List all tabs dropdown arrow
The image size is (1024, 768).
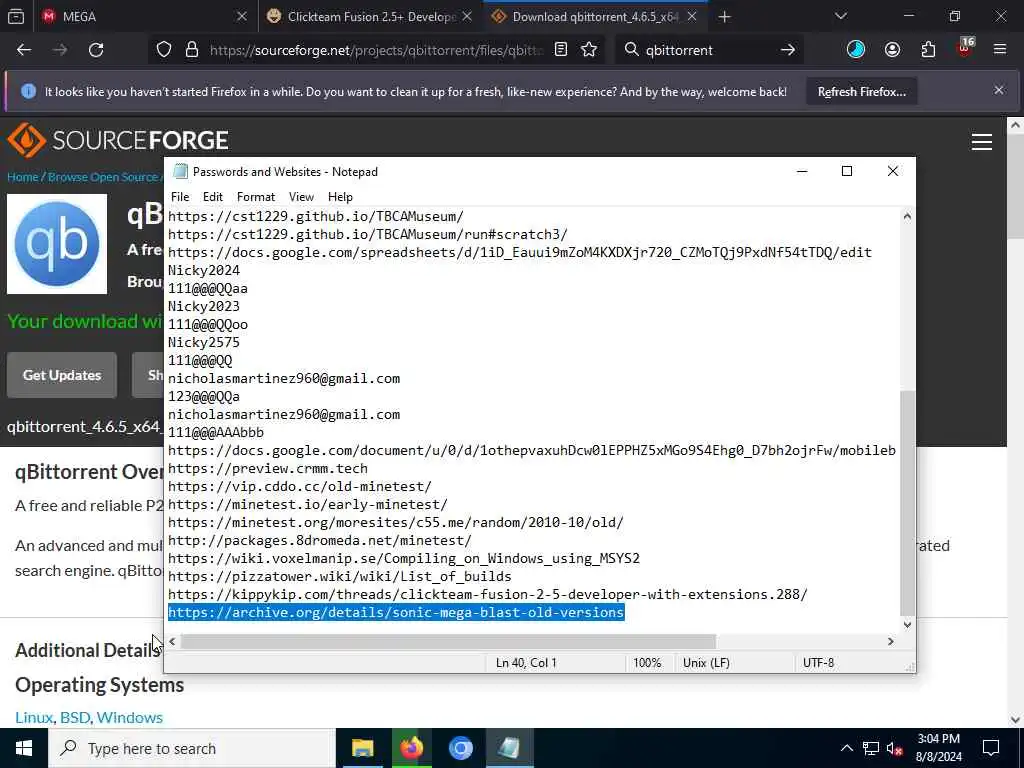841,17
